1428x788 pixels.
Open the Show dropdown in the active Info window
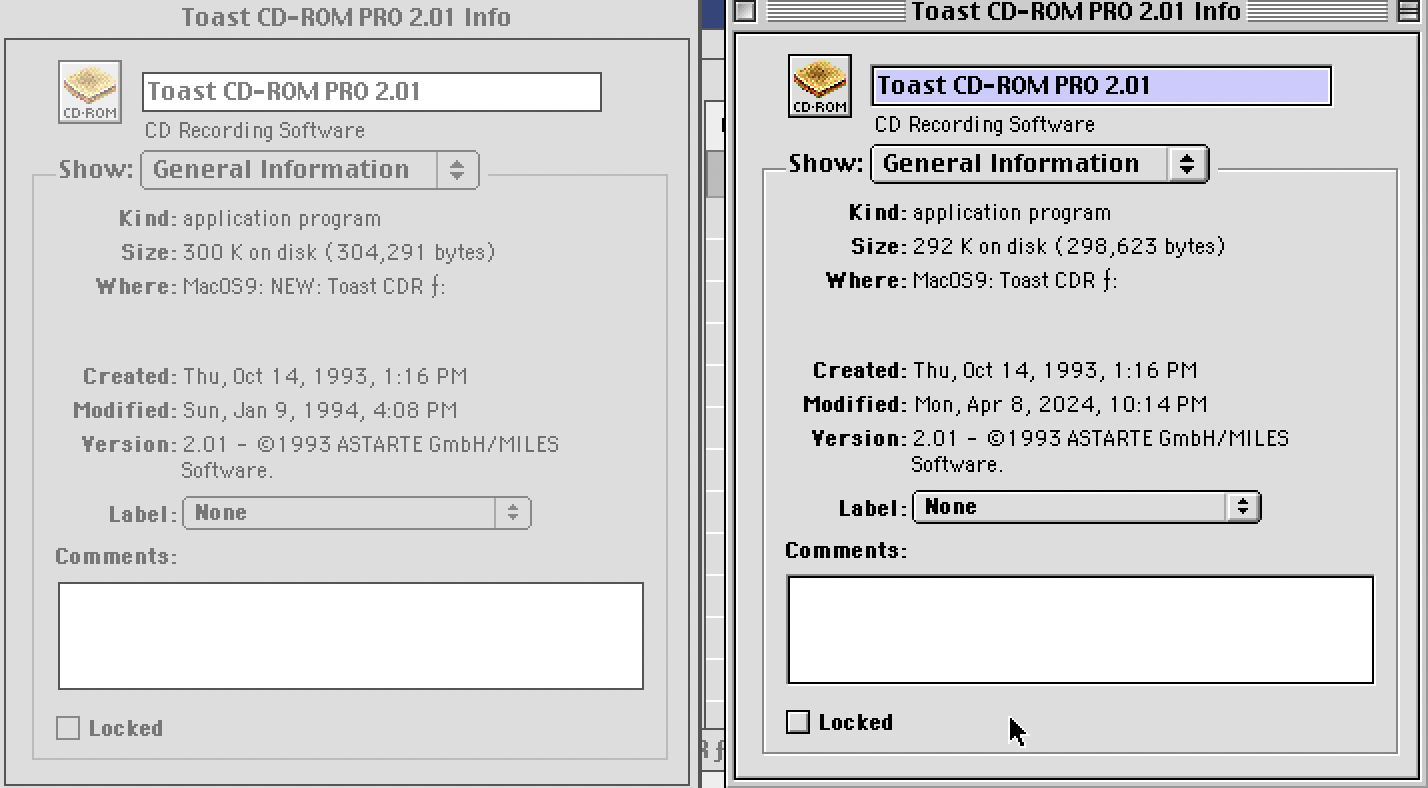coord(1040,164)
